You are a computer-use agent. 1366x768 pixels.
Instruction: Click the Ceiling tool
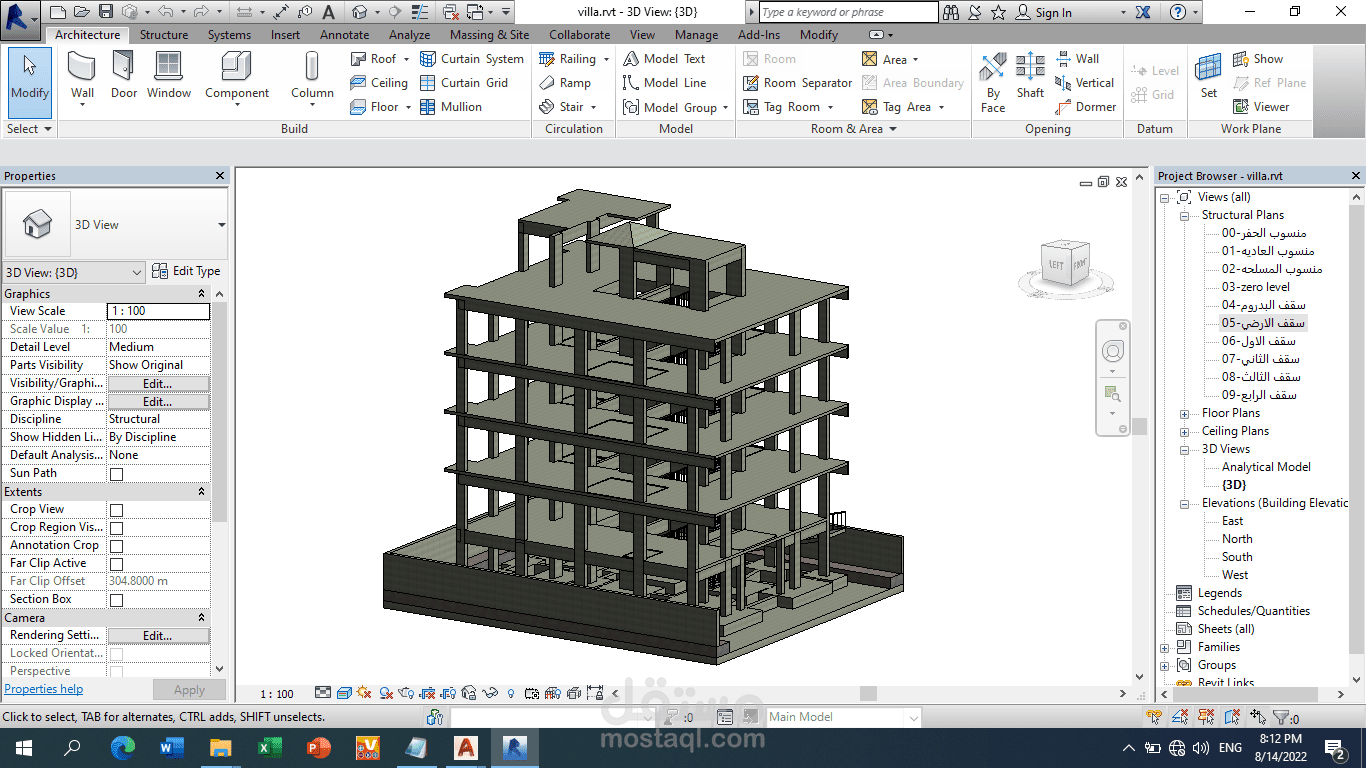(x=379, y=83)
